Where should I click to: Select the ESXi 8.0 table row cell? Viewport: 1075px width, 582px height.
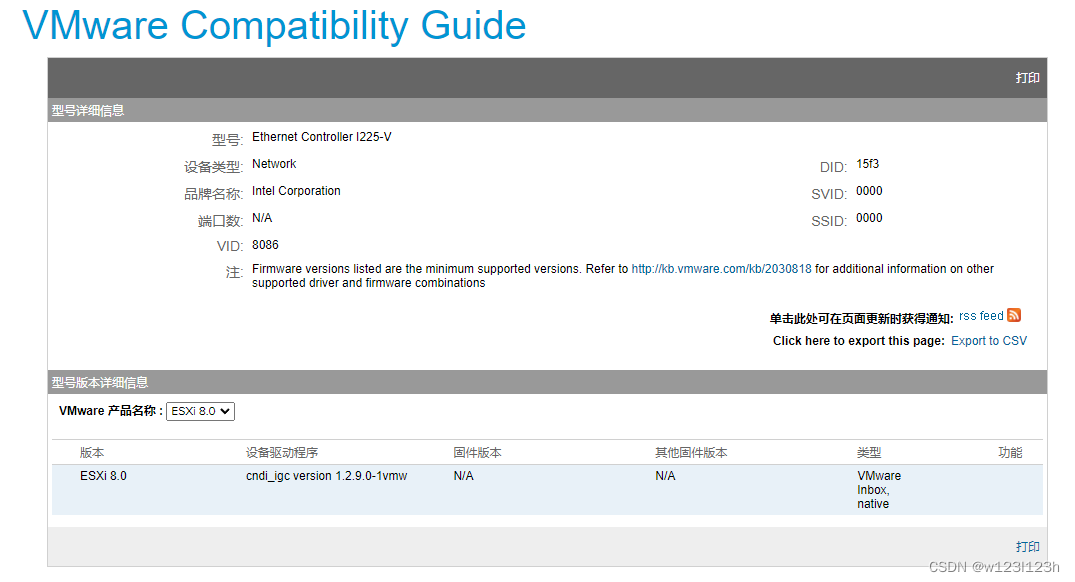coord(104,476)
